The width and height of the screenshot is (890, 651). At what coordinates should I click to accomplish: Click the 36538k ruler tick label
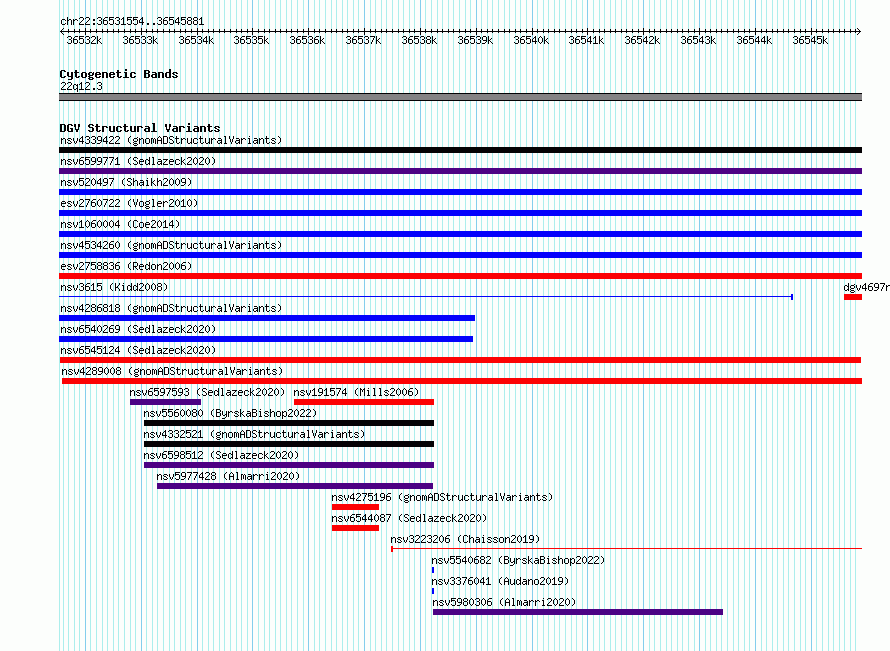click(x=419, y=40)
